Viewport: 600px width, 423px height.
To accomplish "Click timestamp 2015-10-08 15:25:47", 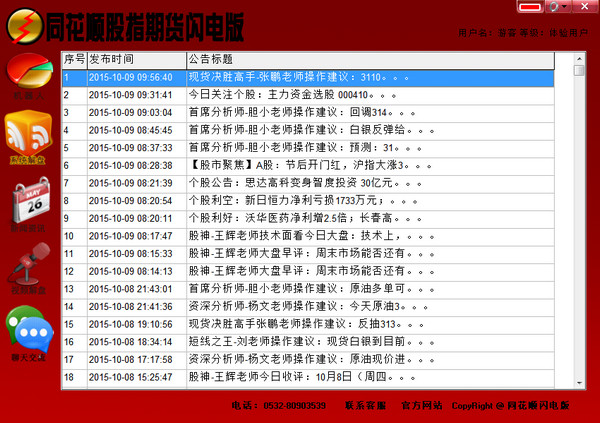I will click(130, 377).
